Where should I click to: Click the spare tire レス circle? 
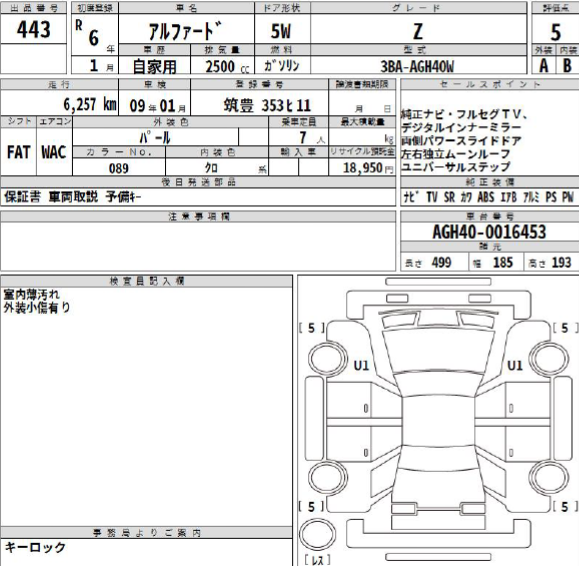click(317, 534)
